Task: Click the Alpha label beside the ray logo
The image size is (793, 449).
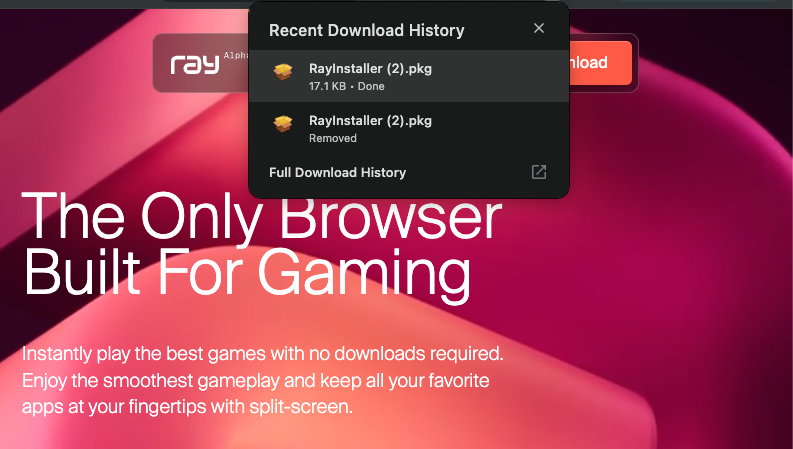Action: [236, 55]
